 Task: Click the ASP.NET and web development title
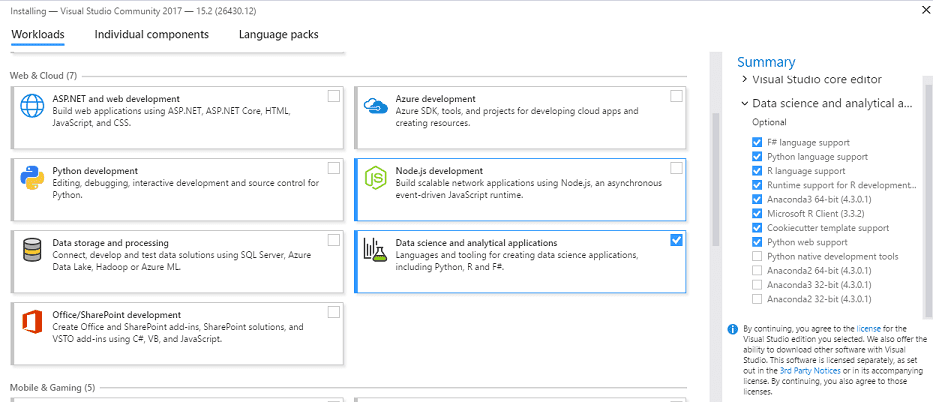click(x=116, y=99)
